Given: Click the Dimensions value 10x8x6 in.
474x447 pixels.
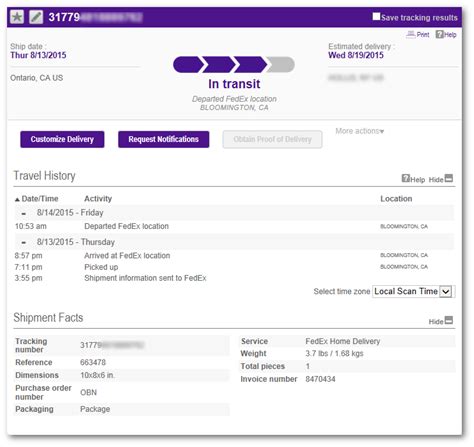Looking at the screenshot, I should (x=97, y=375).
